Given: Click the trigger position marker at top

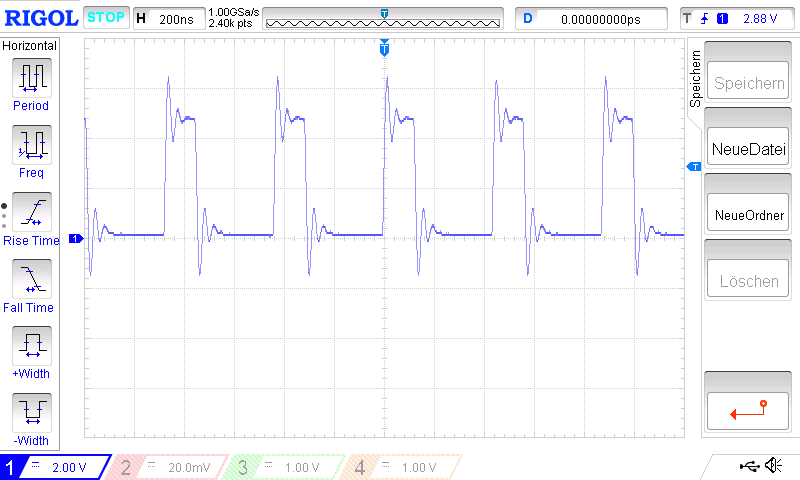Looking at the screenshot, I should pos(384,48).
